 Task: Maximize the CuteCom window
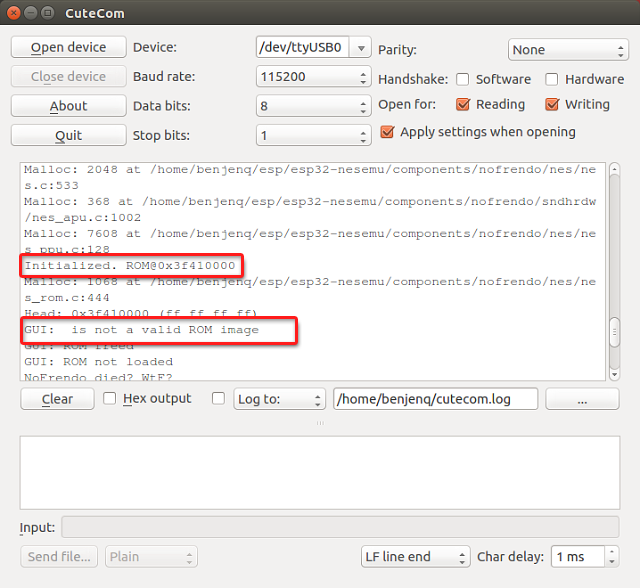[48, 13]
